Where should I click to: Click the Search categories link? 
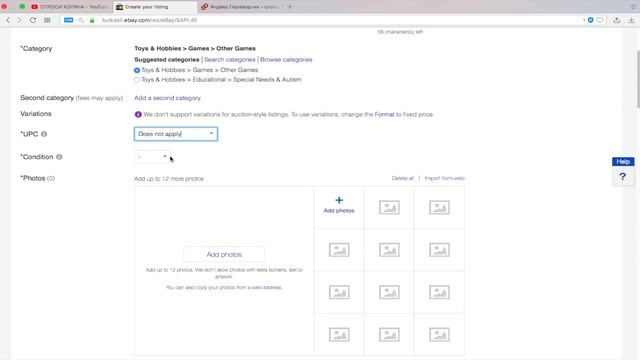pos(229,60)
